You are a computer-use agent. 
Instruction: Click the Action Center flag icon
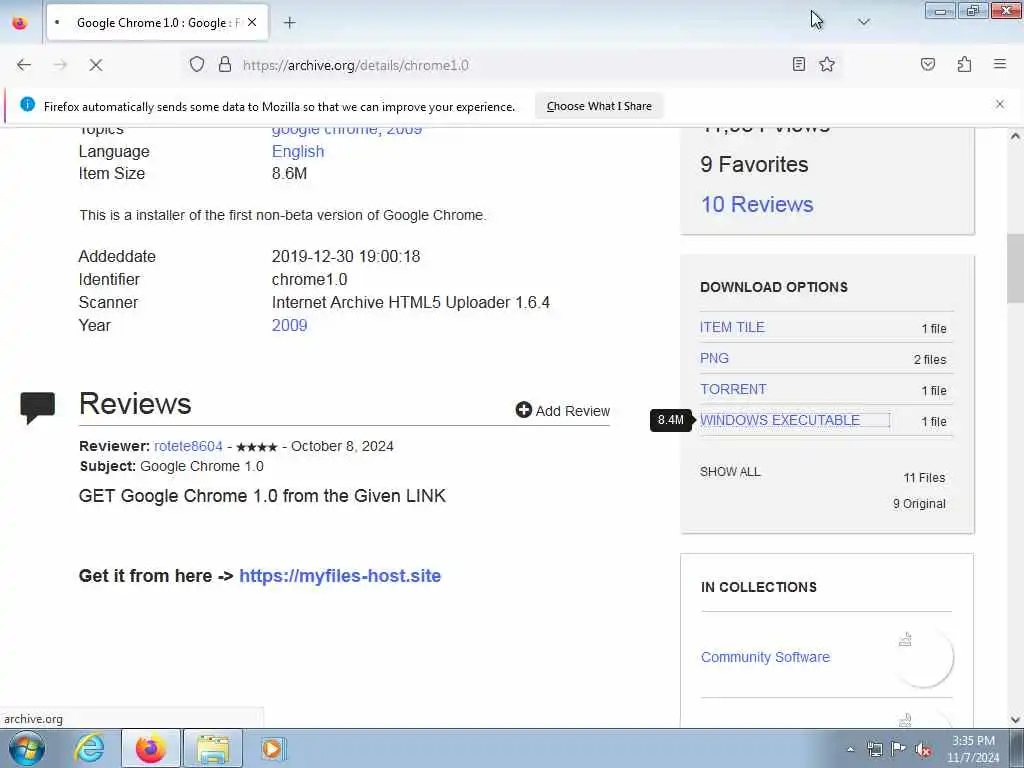(x=898, y=749)
